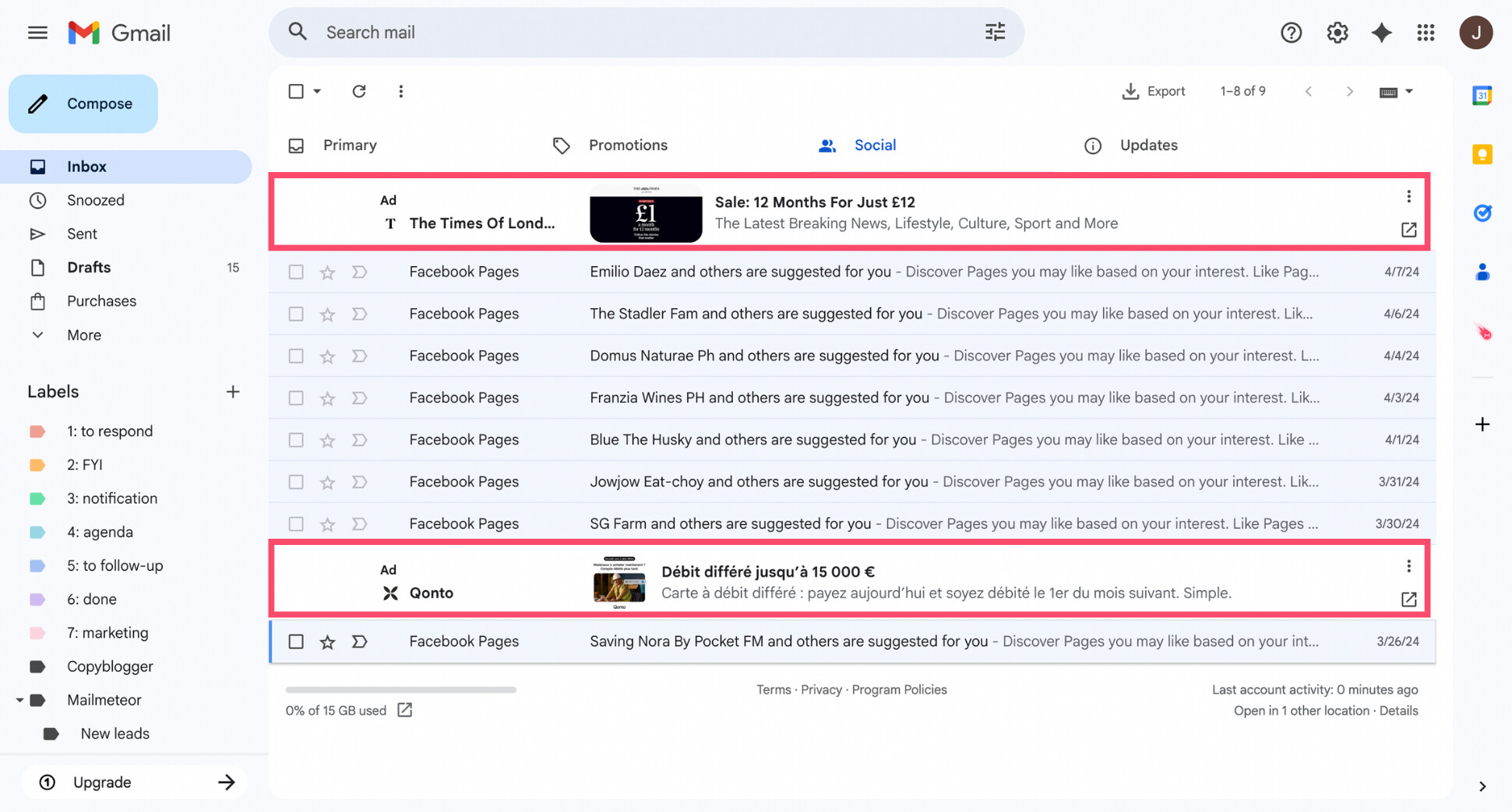
Task: Open Google Tasks in the side panel
Action: (1482, 213)
